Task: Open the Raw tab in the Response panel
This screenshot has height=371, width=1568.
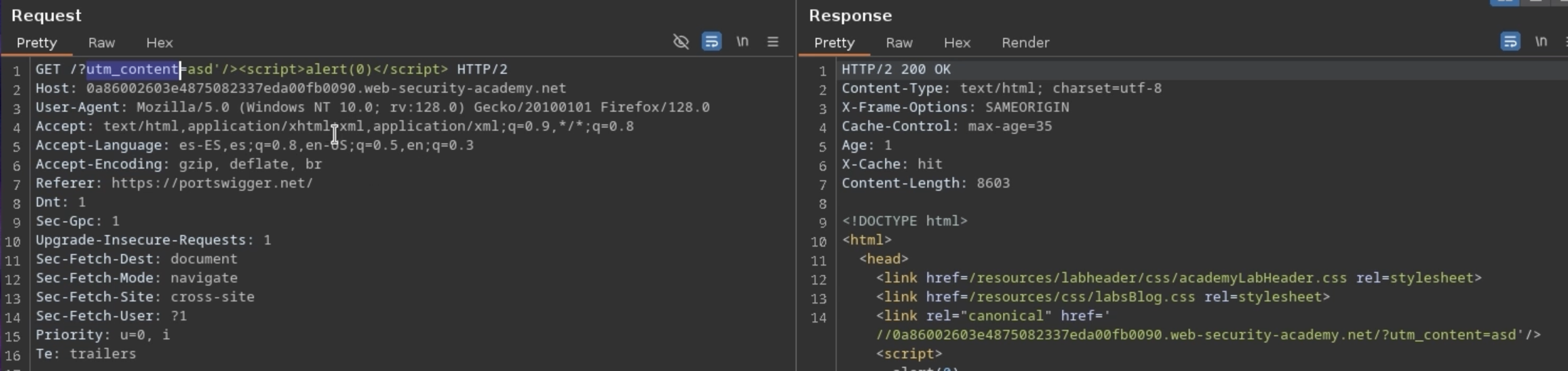Action: (x=898, y=43)
